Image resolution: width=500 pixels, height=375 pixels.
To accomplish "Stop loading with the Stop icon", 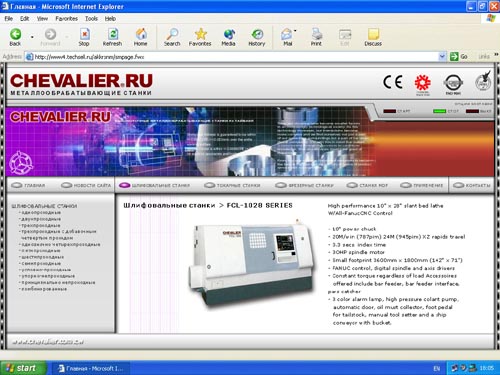I will point(84,34).
